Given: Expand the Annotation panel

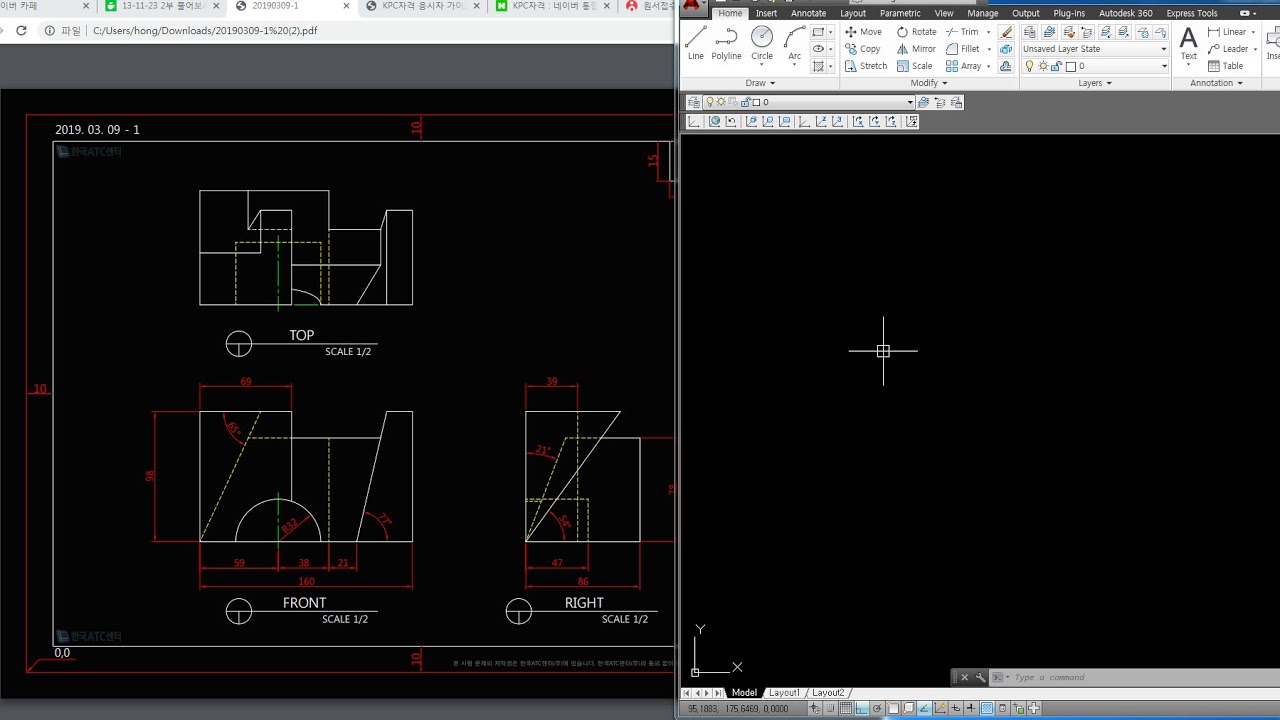Looking at the screenshot, I should coord(1216,83).
